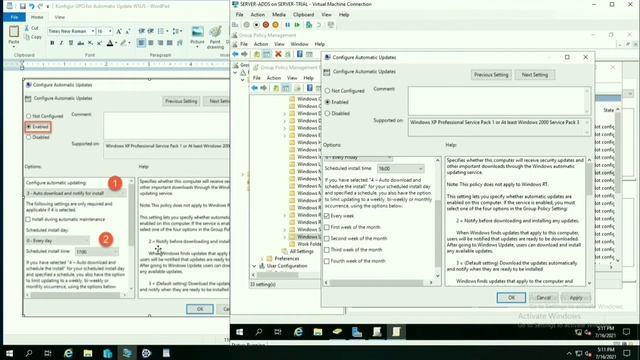Check First week of the month
The width and height of the screenshot is (640, 360).
click(x=327, y=227)
